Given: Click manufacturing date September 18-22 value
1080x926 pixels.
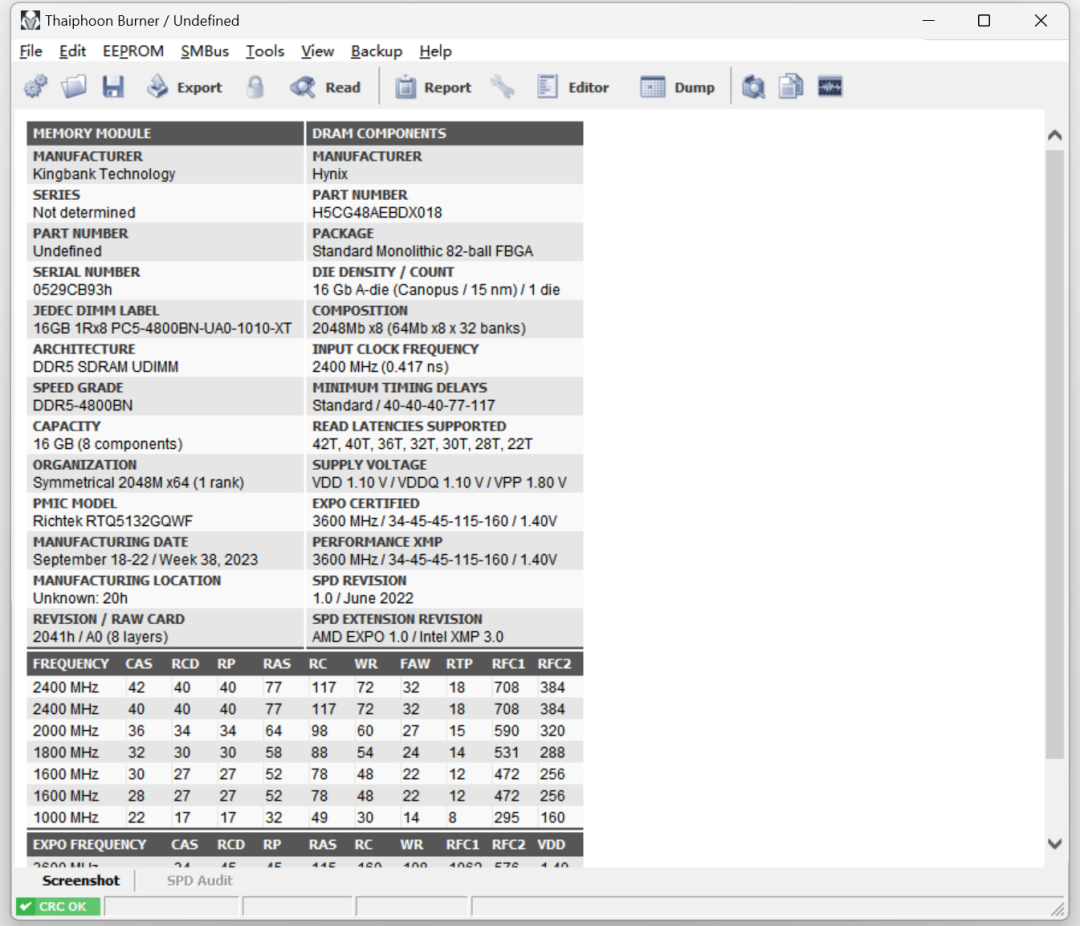Looking at the screenshot, I should (145, 560).
